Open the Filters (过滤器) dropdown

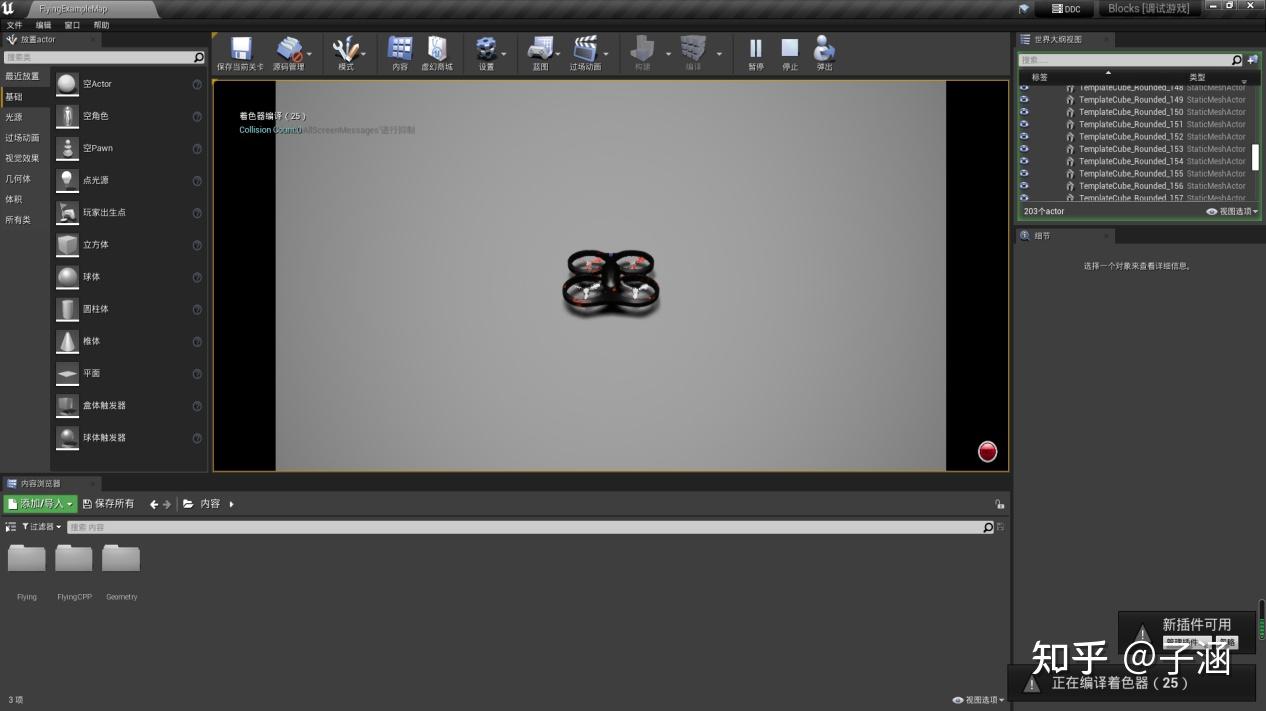[42, 527]
